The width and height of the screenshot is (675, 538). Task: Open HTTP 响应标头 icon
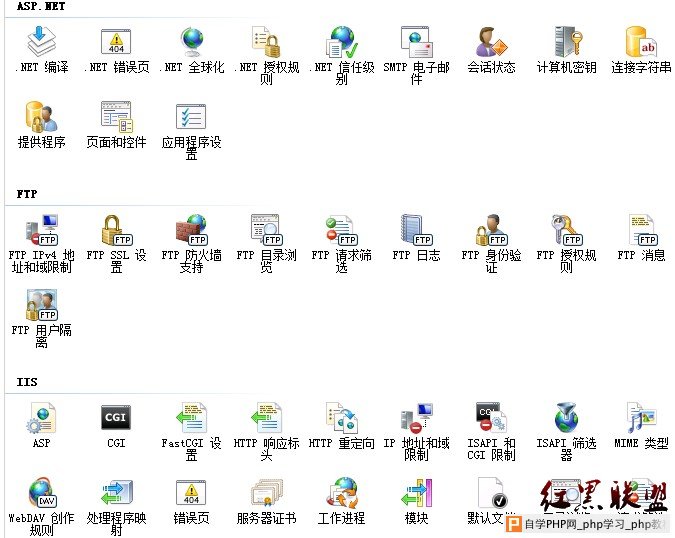click(266, 417)
